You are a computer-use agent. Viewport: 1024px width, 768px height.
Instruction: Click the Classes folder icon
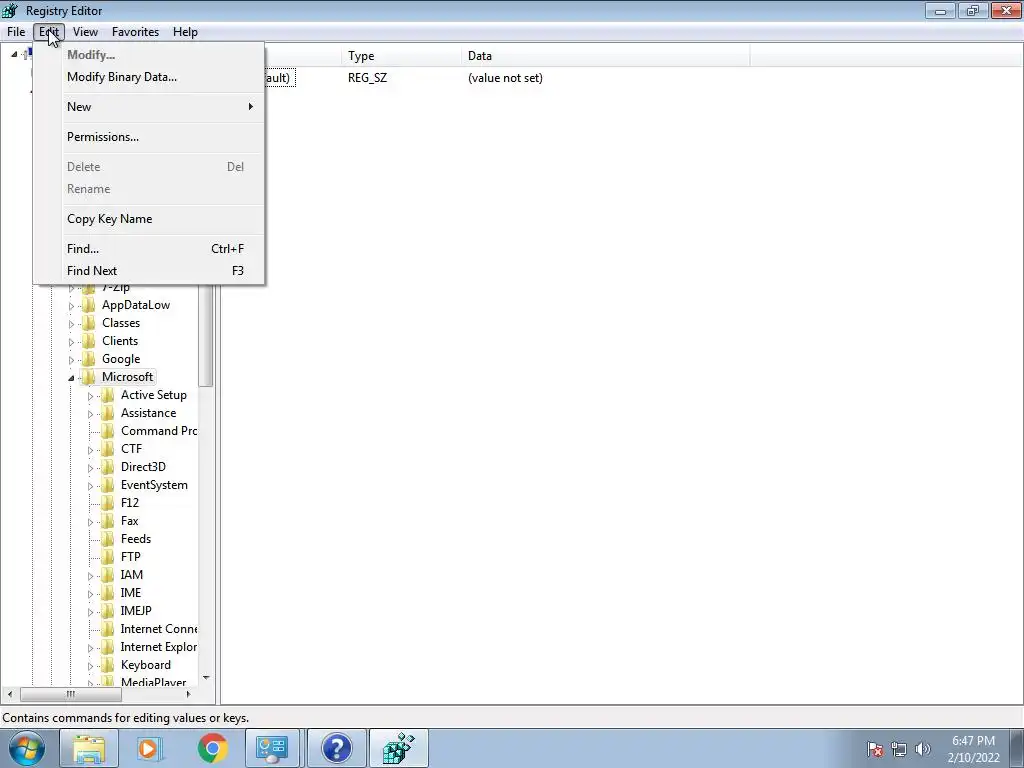click(x=88, y=323)
